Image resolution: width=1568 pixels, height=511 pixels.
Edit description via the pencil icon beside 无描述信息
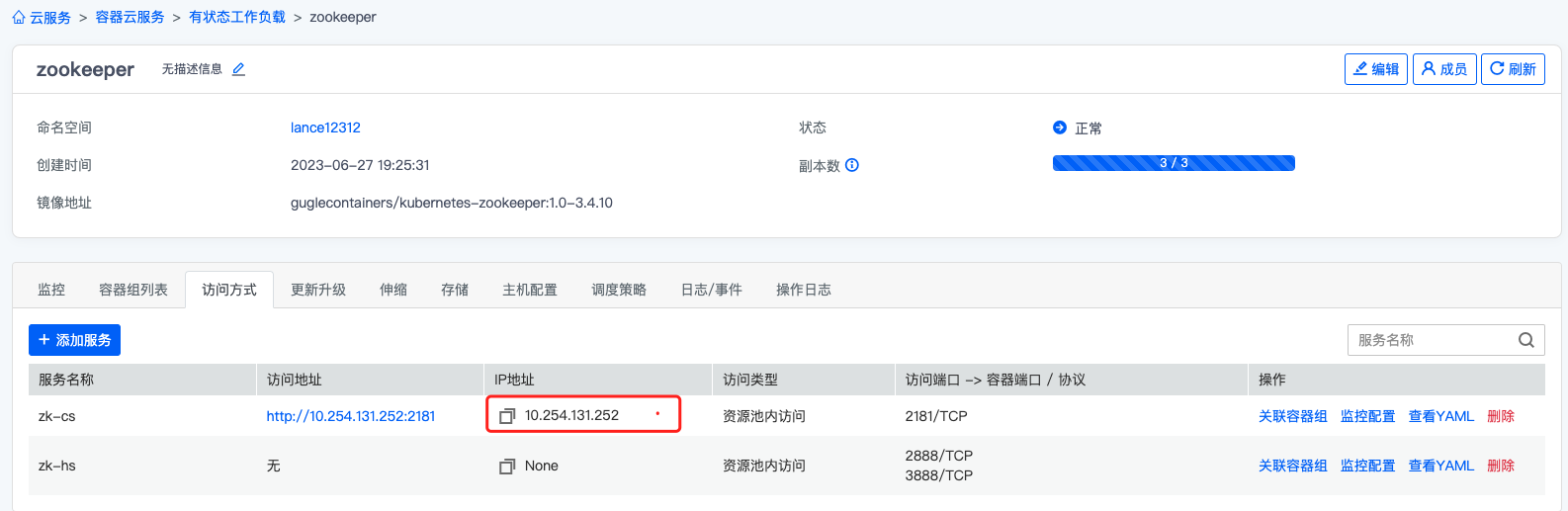click(x=238, y=69)
